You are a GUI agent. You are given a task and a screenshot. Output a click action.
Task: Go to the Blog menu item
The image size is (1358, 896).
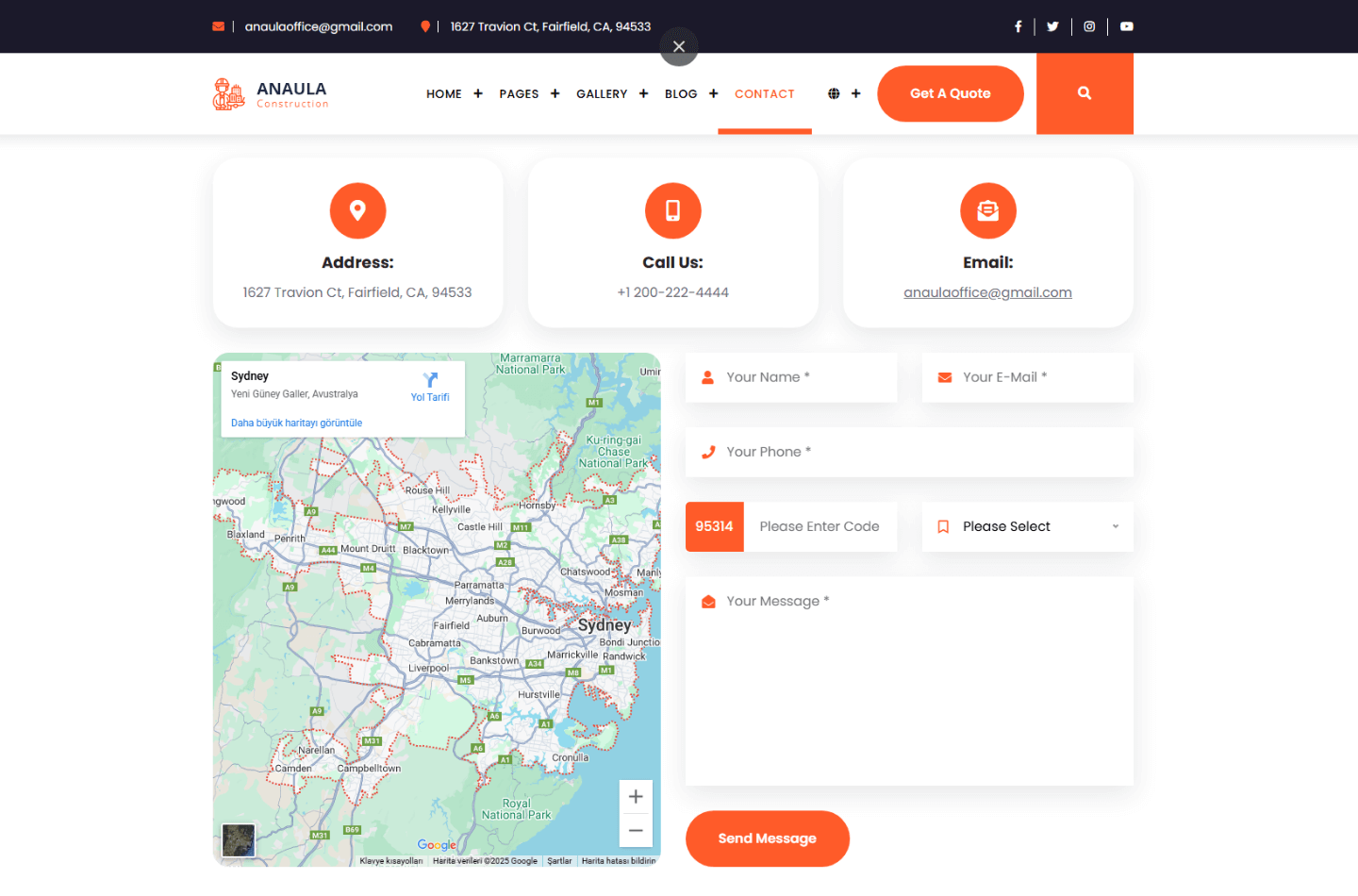(x=681, y=94)
